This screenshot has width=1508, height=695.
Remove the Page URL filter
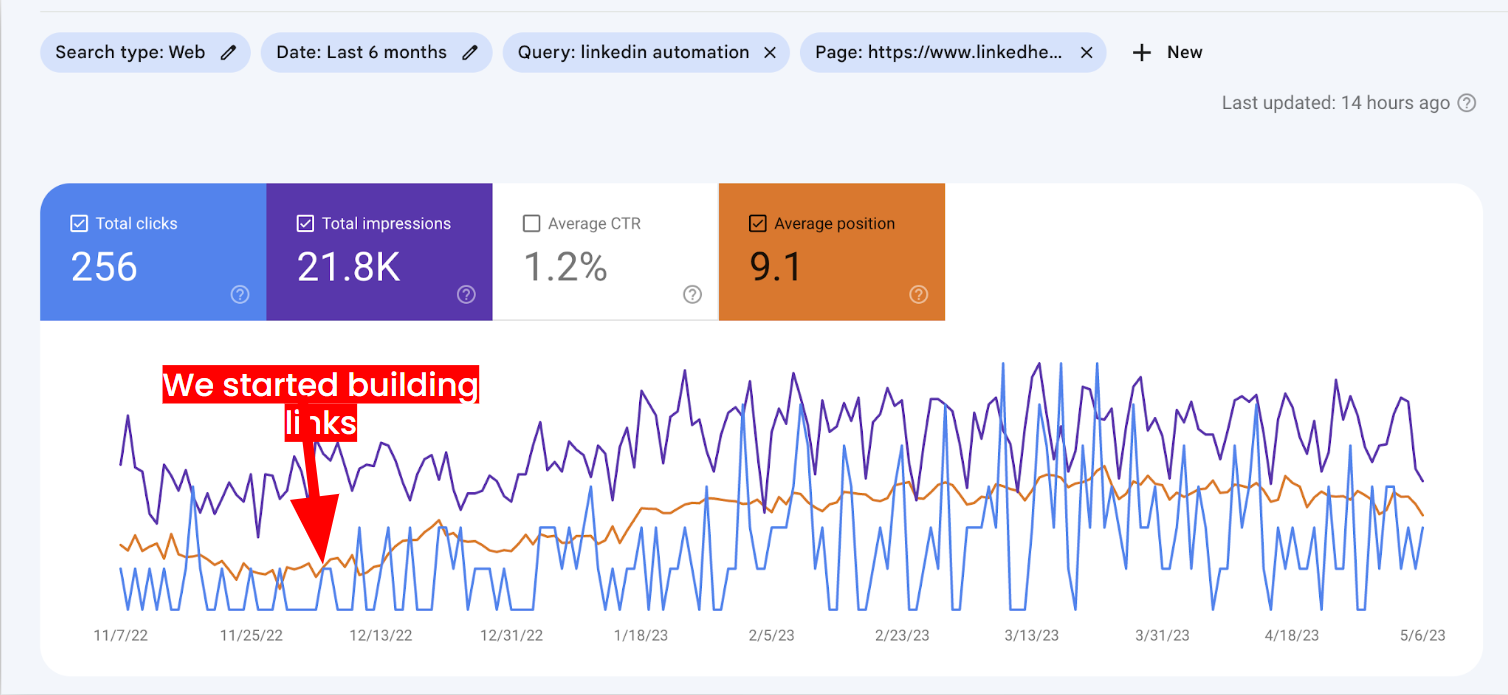(1086, 53)
